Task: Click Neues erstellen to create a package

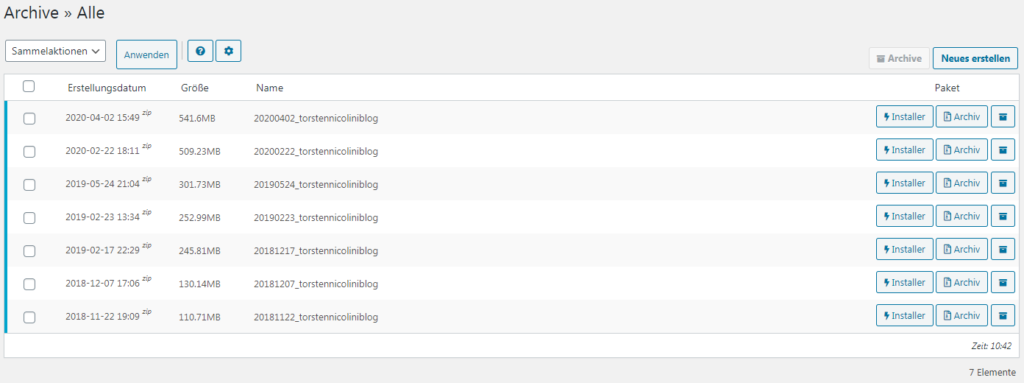Action: tap(975, 58)
